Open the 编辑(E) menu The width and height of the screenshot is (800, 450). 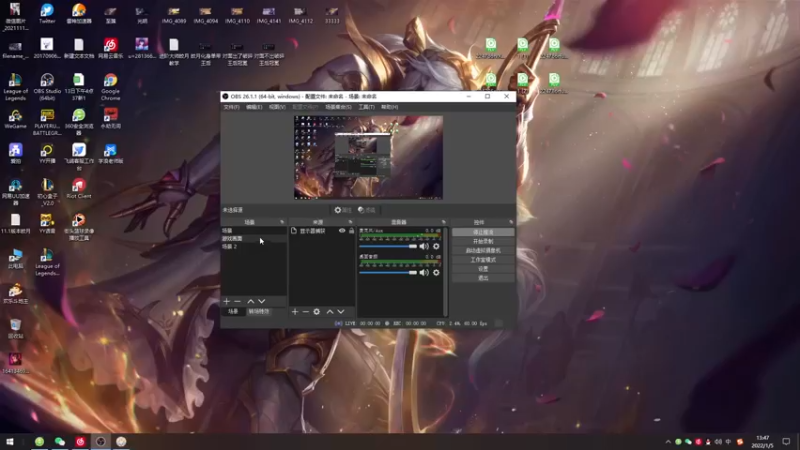coord(254,107)
